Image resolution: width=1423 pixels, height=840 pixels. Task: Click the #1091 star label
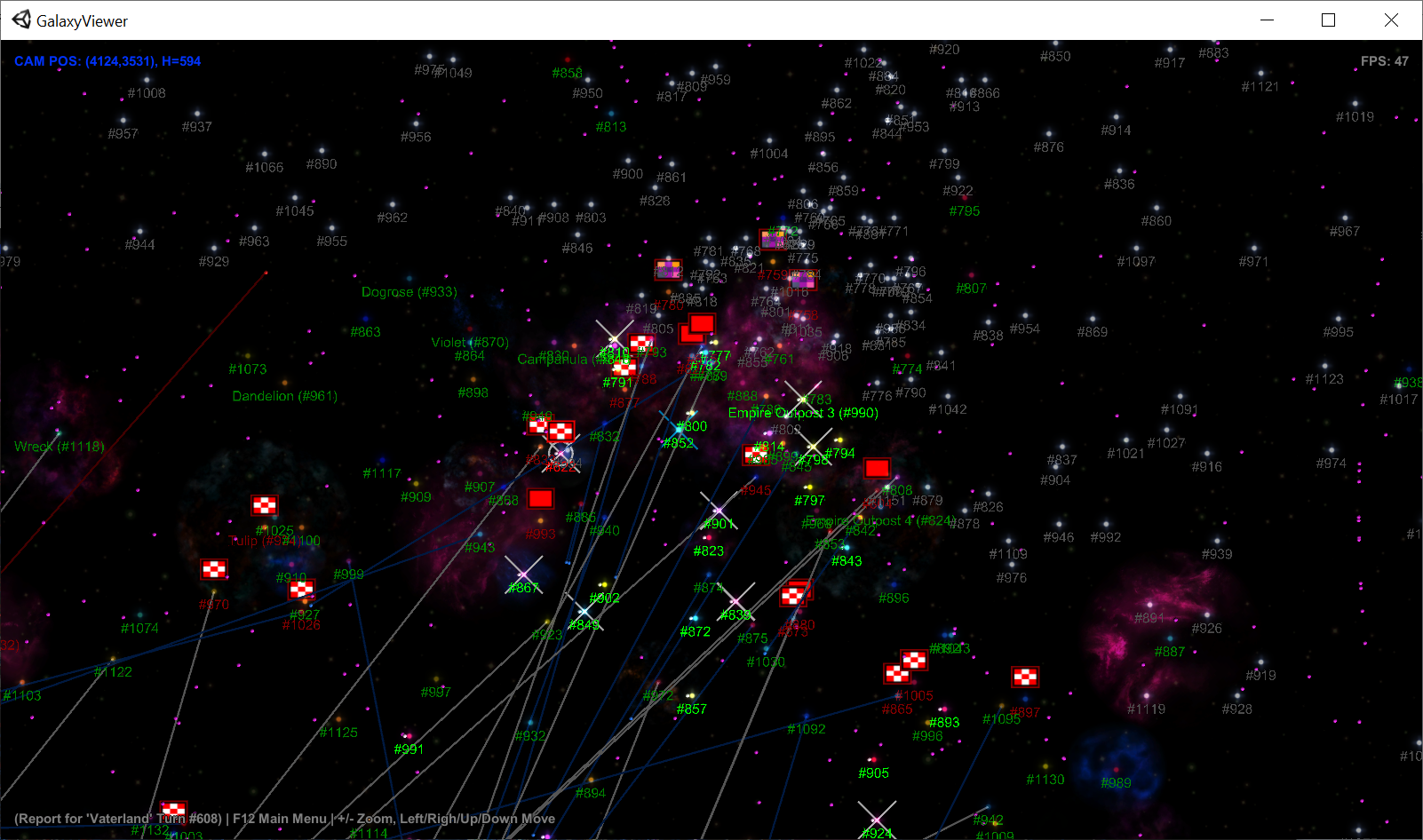click(1180, 409)
